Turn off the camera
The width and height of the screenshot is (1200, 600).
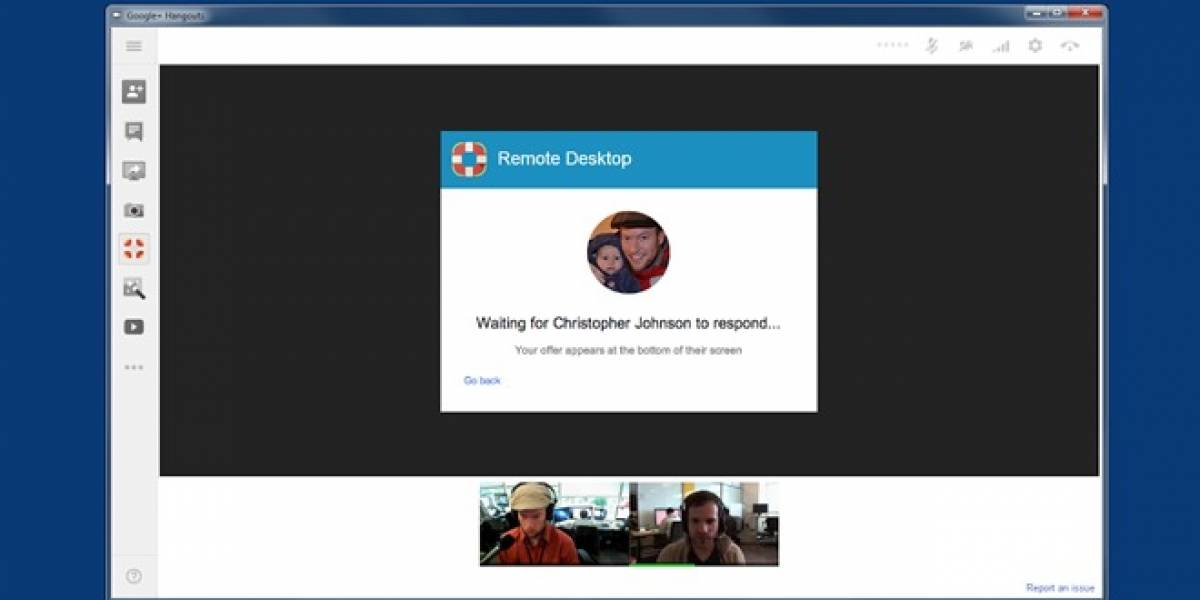[x=966, y=46]
